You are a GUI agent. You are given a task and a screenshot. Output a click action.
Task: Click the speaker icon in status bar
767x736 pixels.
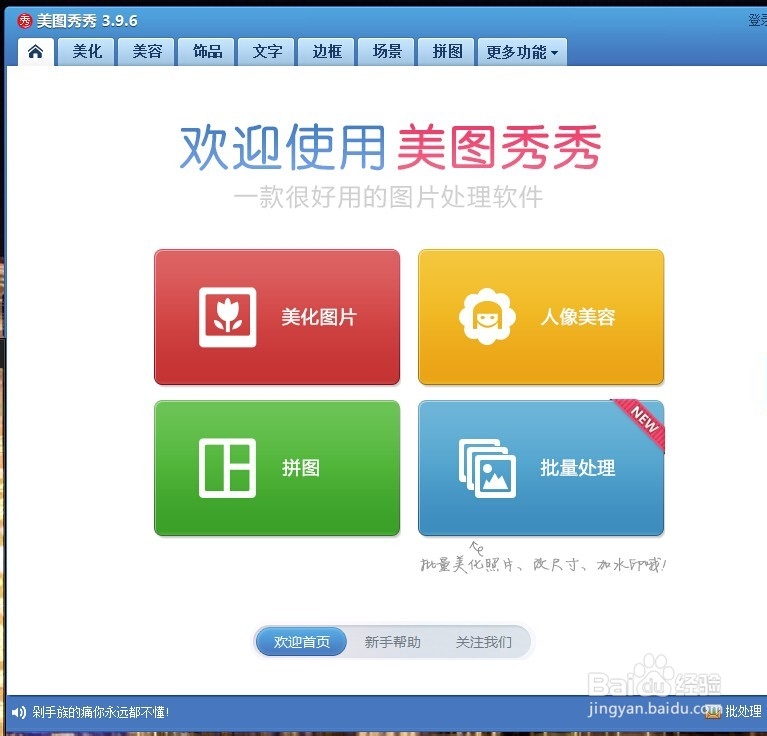click(x=19, y=712)
